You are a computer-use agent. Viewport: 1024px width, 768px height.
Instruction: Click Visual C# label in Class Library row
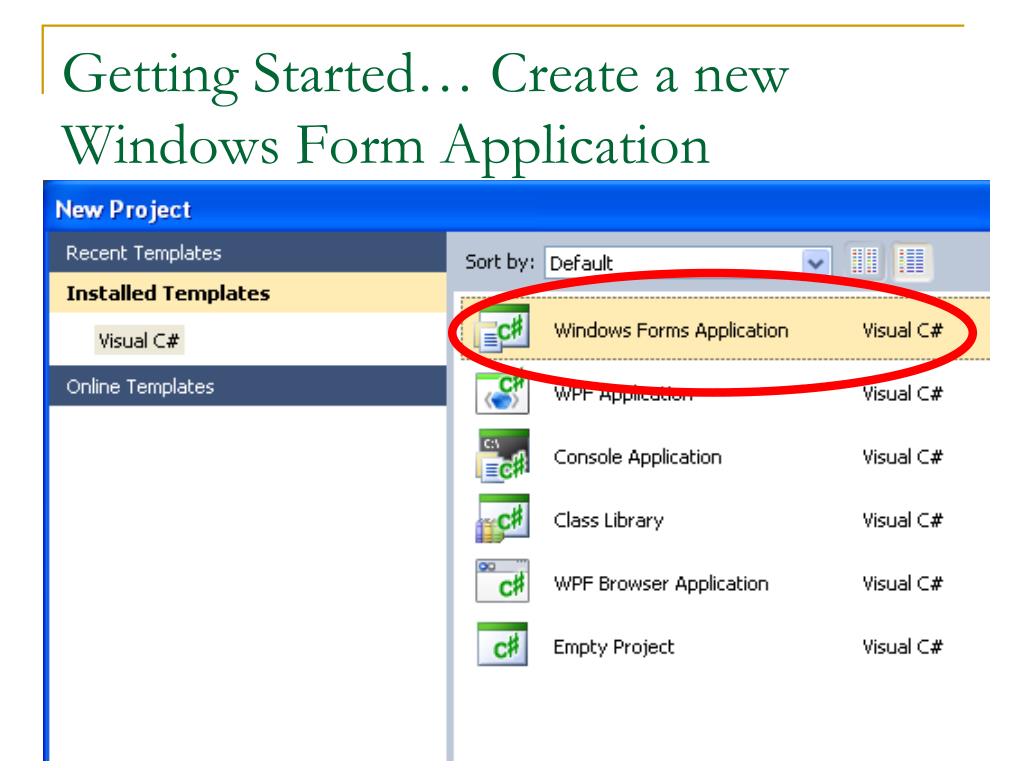902,520
